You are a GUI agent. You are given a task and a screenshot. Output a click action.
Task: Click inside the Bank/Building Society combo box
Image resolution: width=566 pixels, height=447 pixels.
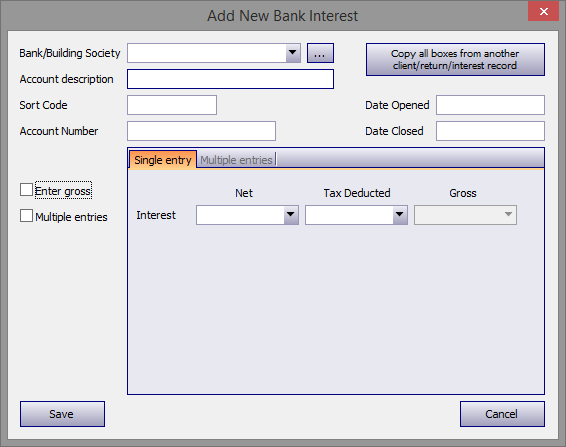(207, 53)
